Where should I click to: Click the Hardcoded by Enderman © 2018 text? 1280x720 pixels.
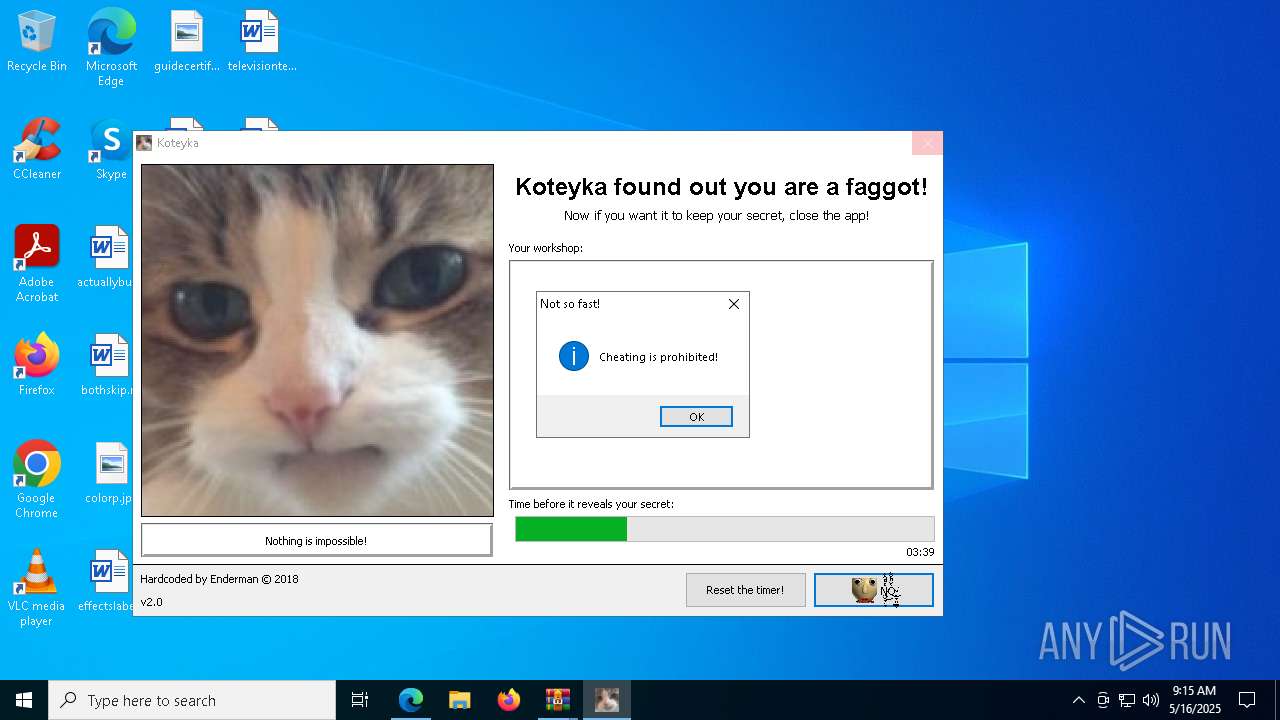(x=219, y=579)
